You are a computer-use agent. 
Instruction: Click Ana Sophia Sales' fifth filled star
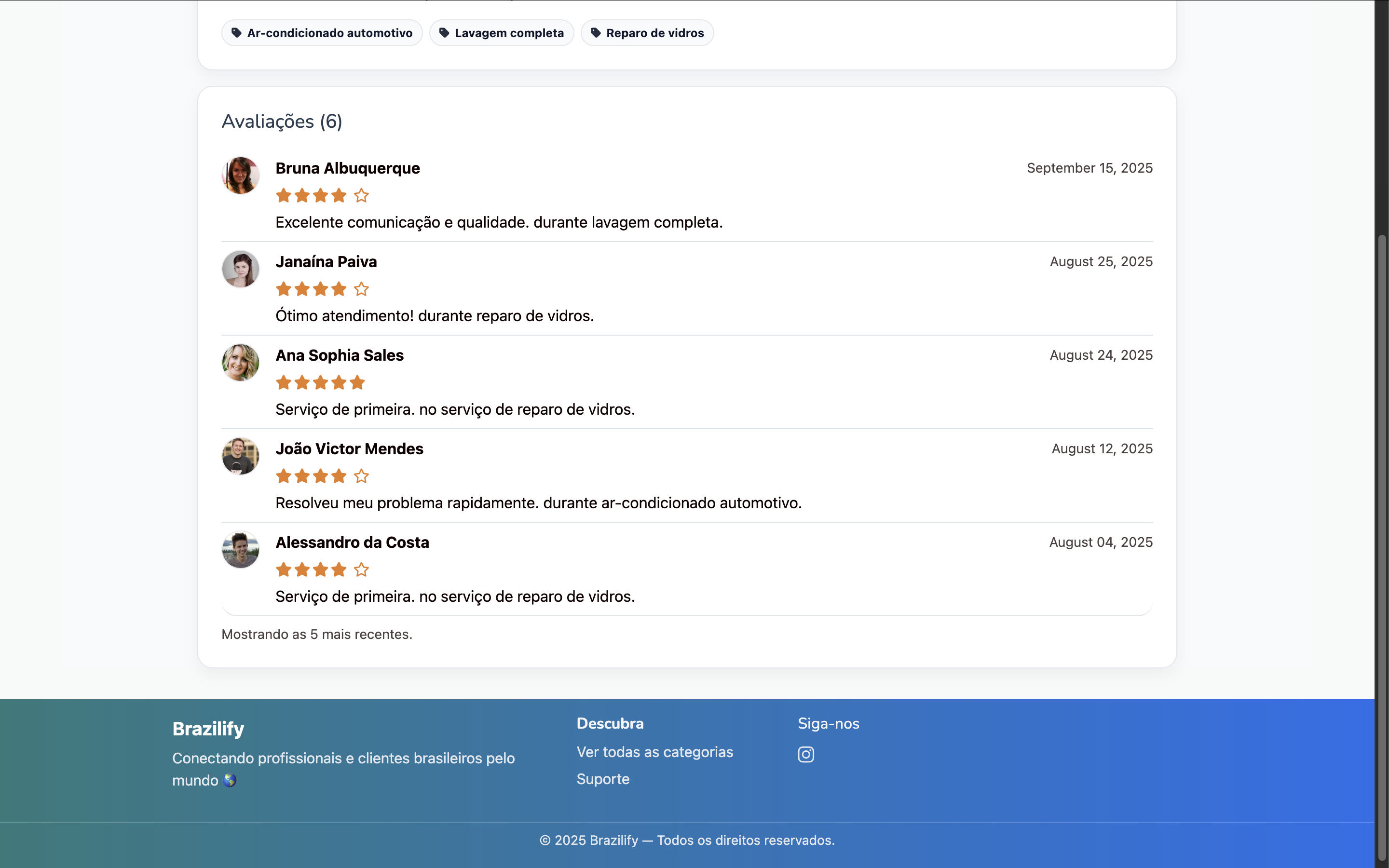coord(357,383)
